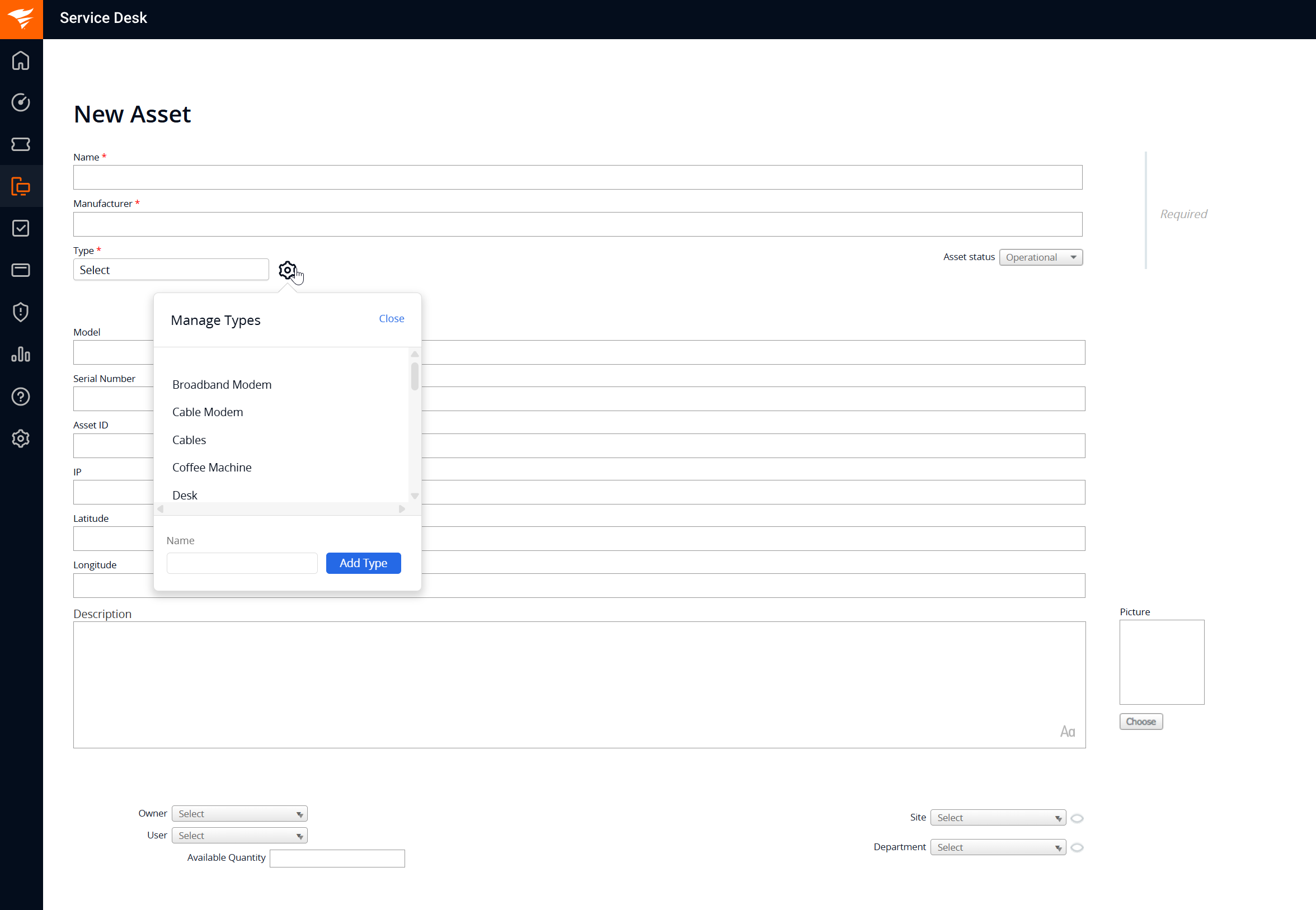
Task: Open the checkmark Tasks sidebar icon
Action: coord(21,228)
